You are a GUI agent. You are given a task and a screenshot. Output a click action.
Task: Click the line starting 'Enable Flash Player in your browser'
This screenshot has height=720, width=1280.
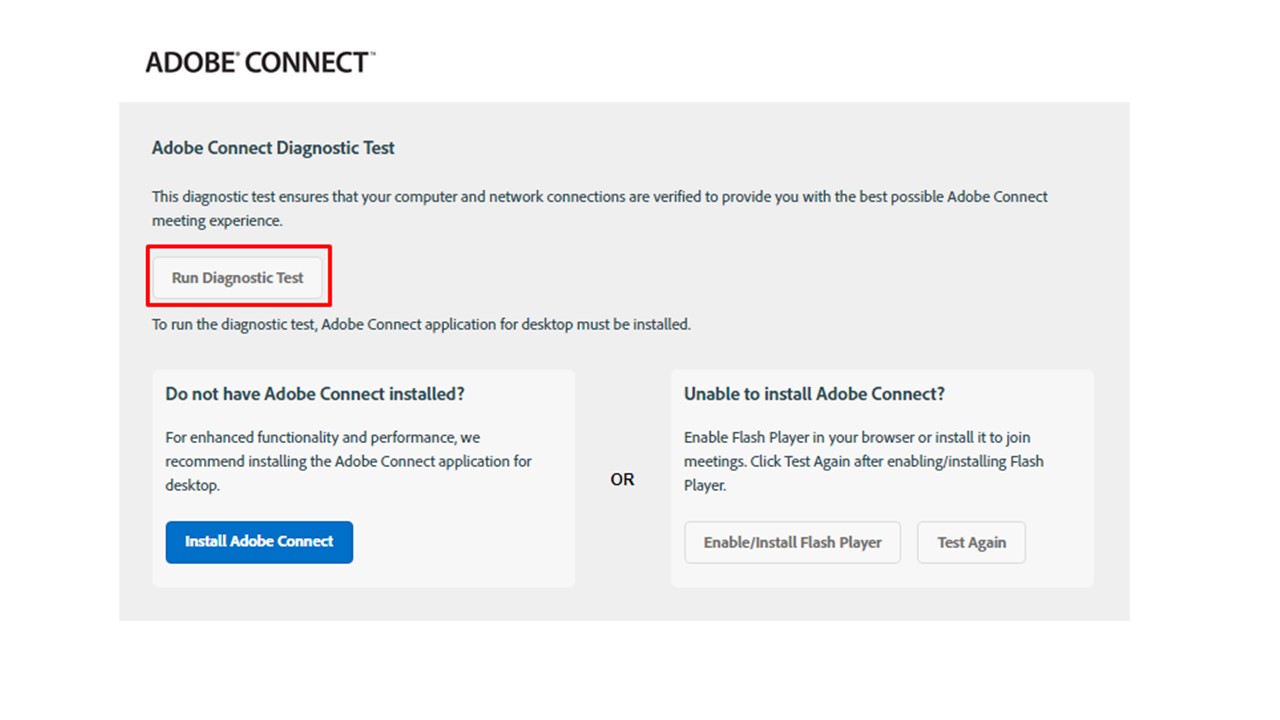857,437
